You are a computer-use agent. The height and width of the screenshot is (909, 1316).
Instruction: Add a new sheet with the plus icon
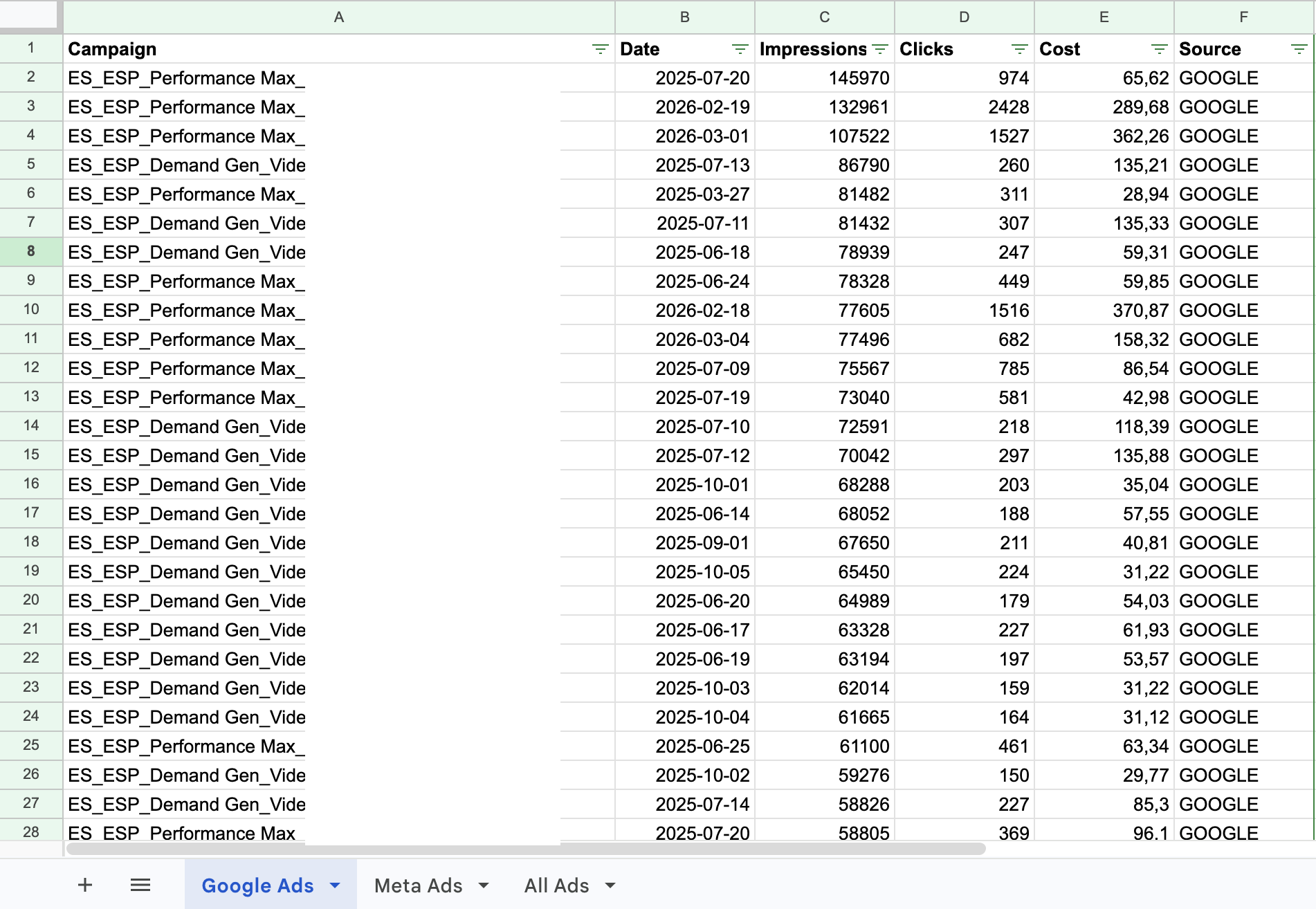point(84,885)
